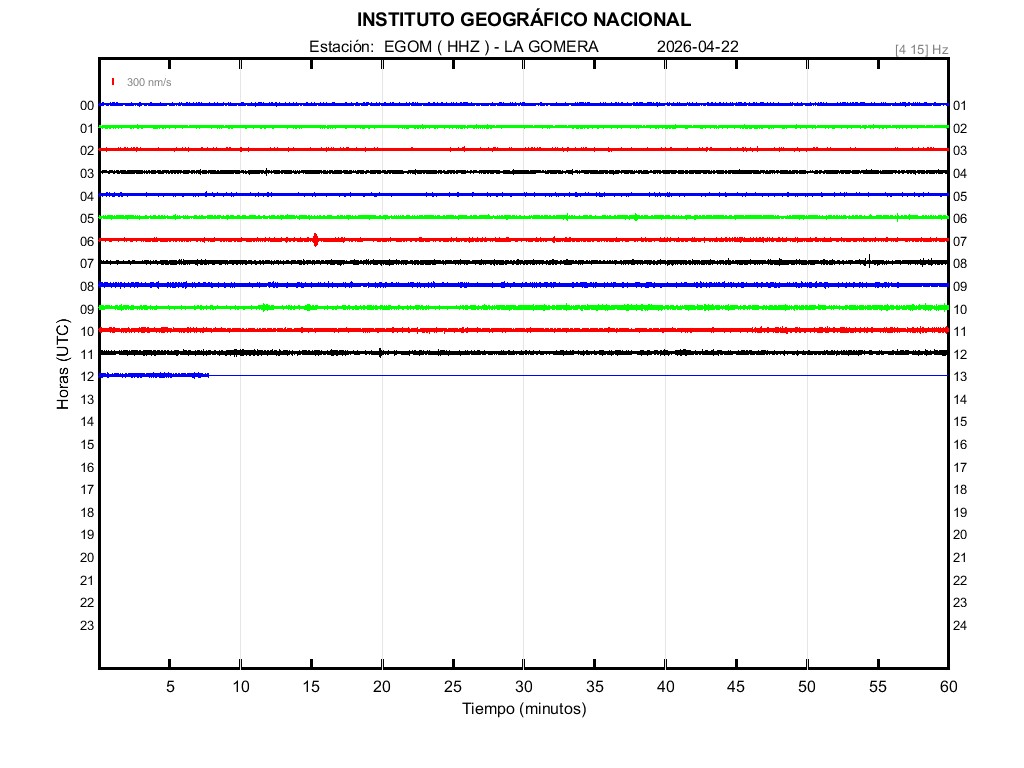The image size is (1024, 768).
Task: Click the left hour label 00
Action: 87,105
